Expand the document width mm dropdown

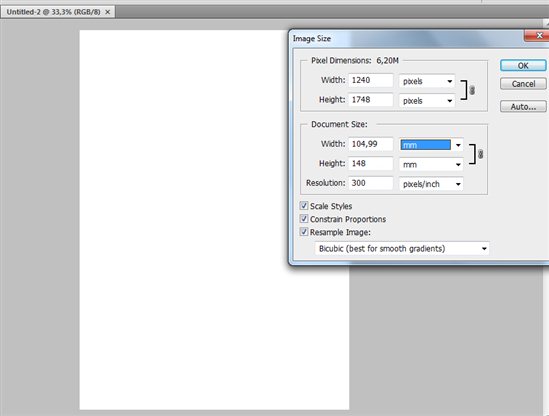click(x=431, y=145)
